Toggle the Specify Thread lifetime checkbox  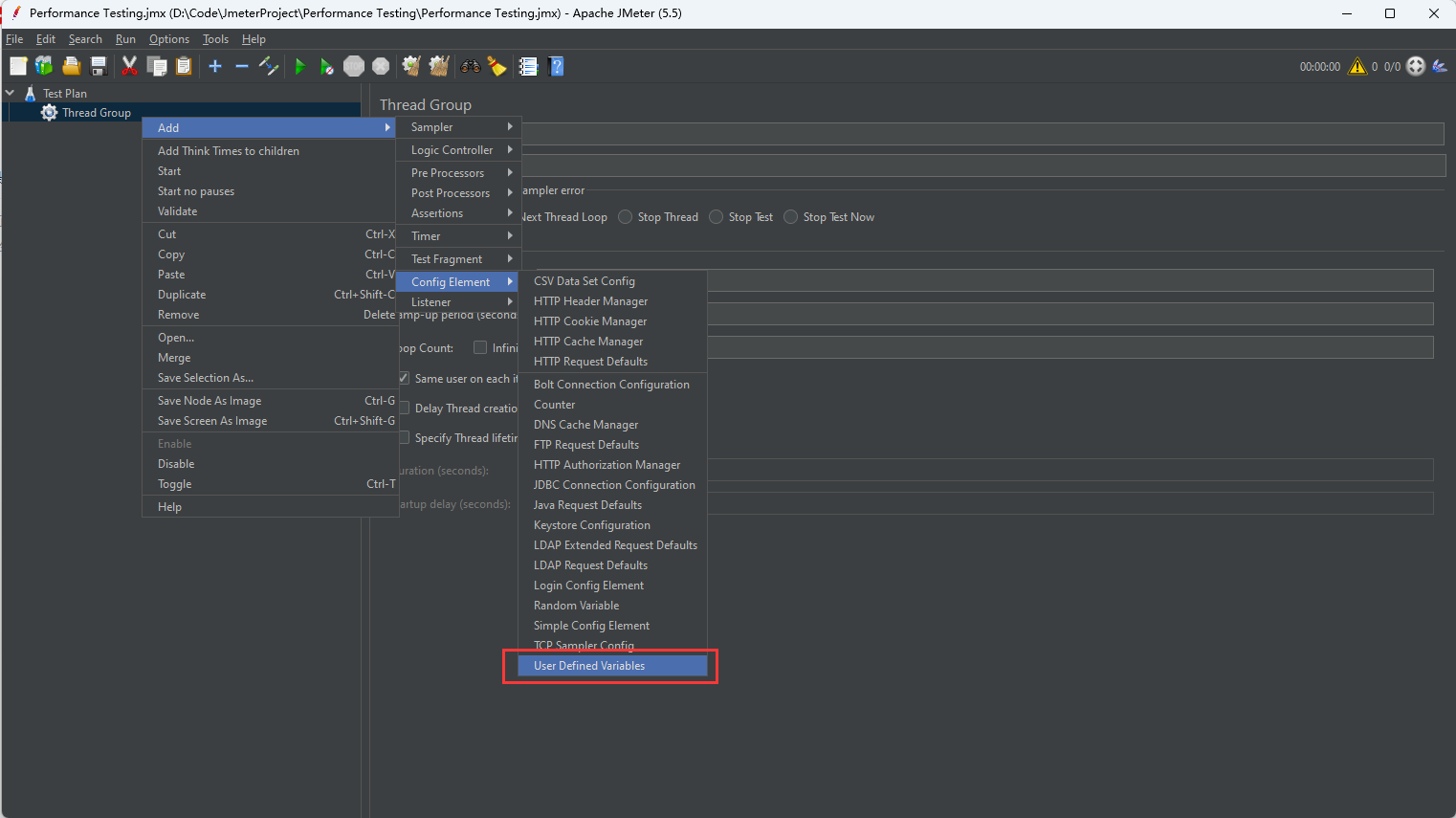[x=404, y=437]
